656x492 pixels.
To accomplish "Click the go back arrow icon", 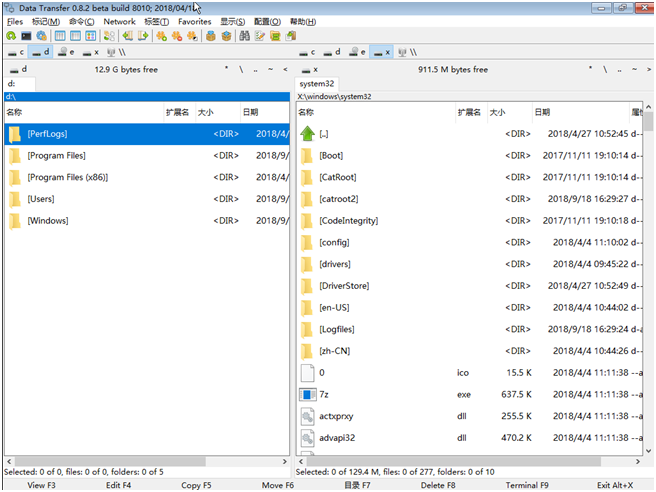I will pyautogui.click(x=127, y=36).
